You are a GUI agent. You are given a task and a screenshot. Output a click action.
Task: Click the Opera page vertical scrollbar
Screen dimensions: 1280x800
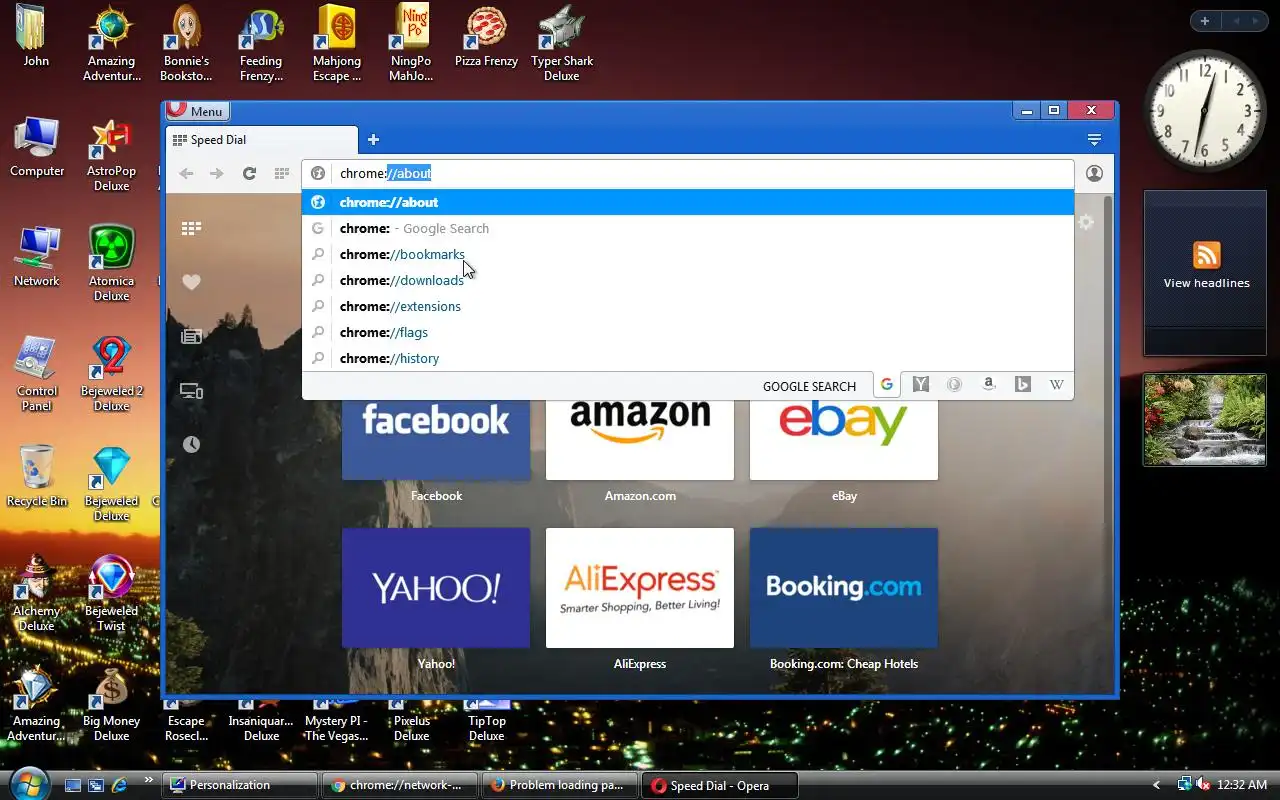tap(1108, 360)
